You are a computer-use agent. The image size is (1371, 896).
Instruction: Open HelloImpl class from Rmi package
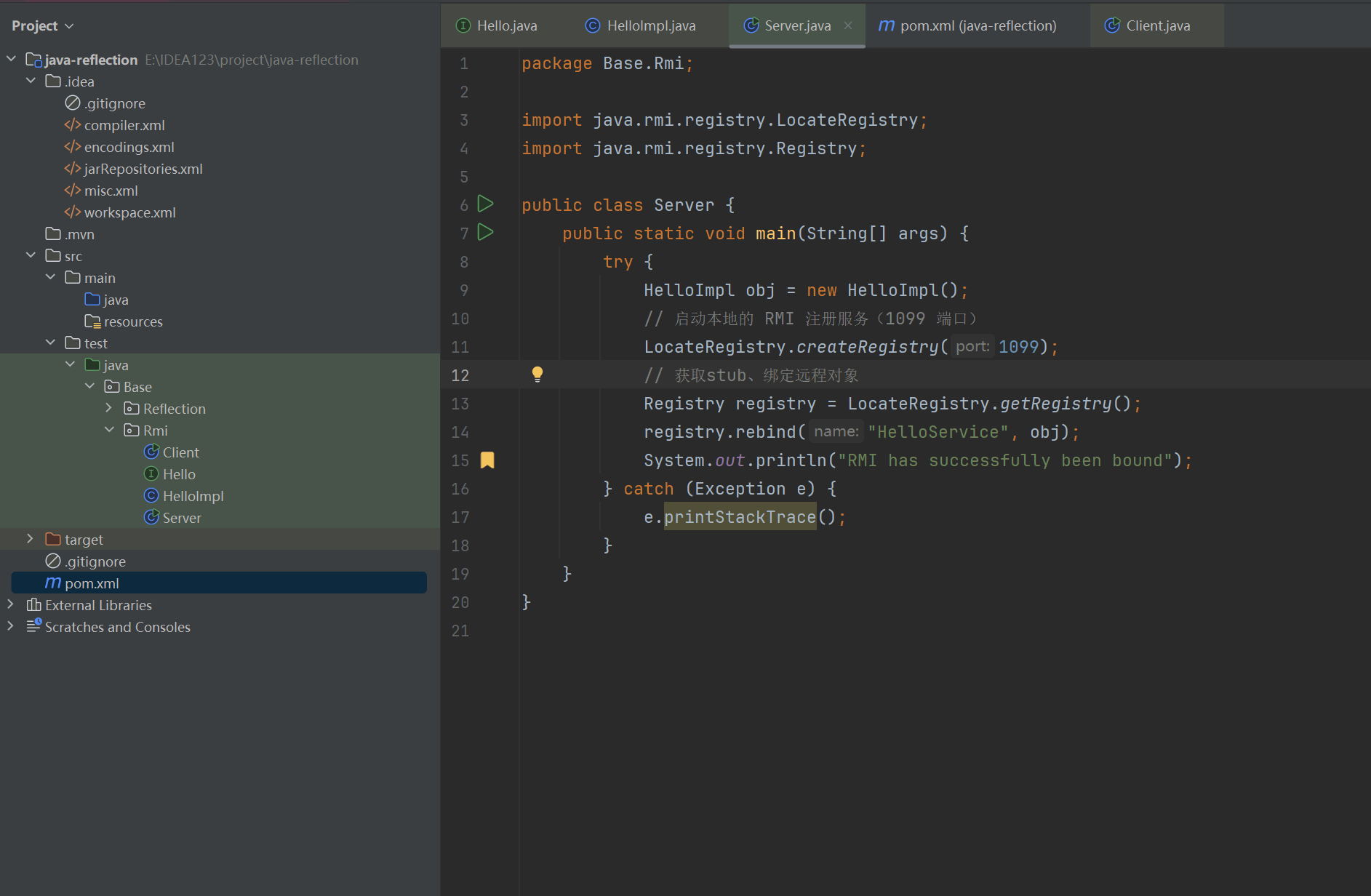point(193,496)
